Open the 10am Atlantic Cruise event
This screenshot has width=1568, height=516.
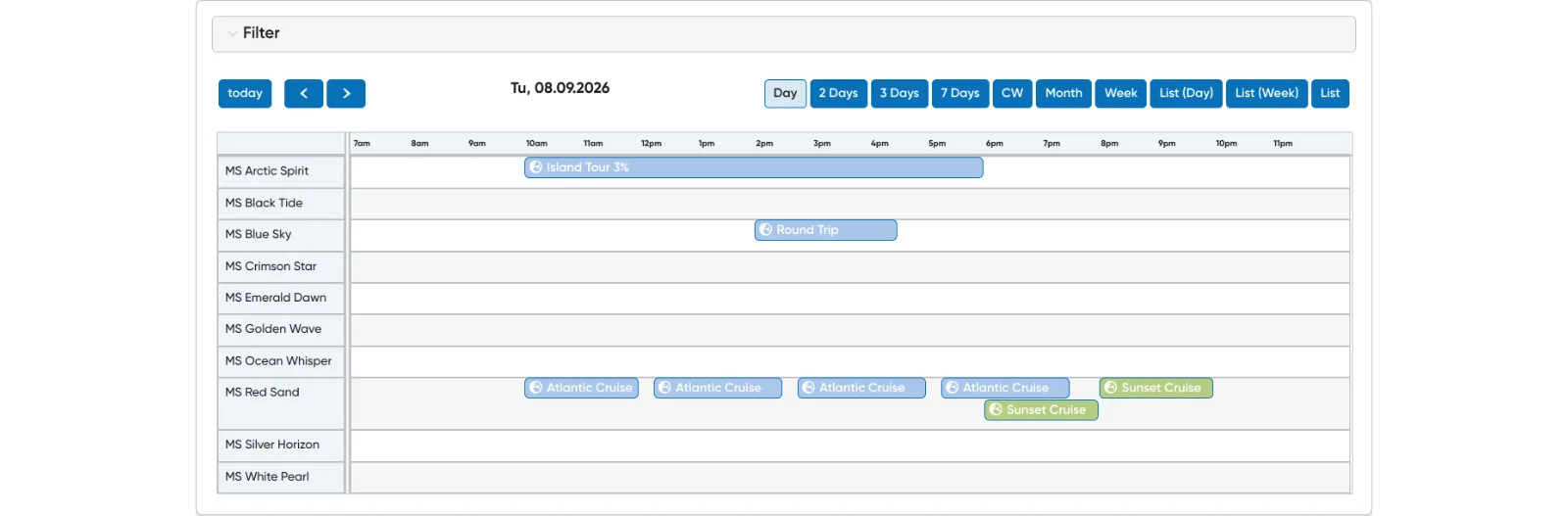(x=581, y=388)
